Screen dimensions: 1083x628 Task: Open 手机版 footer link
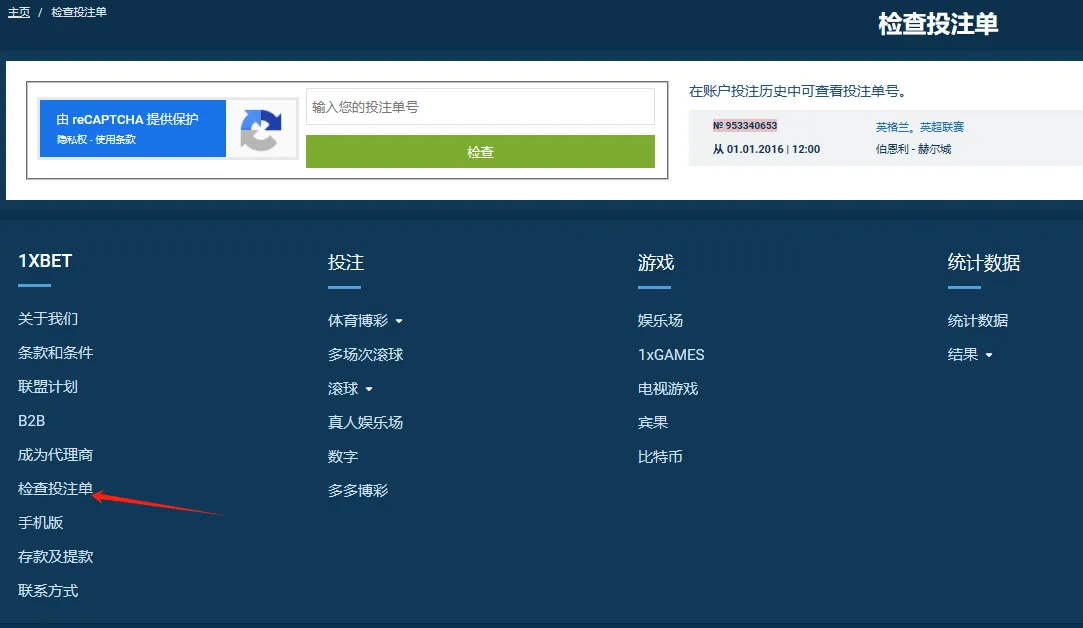(x=40, y=522)
